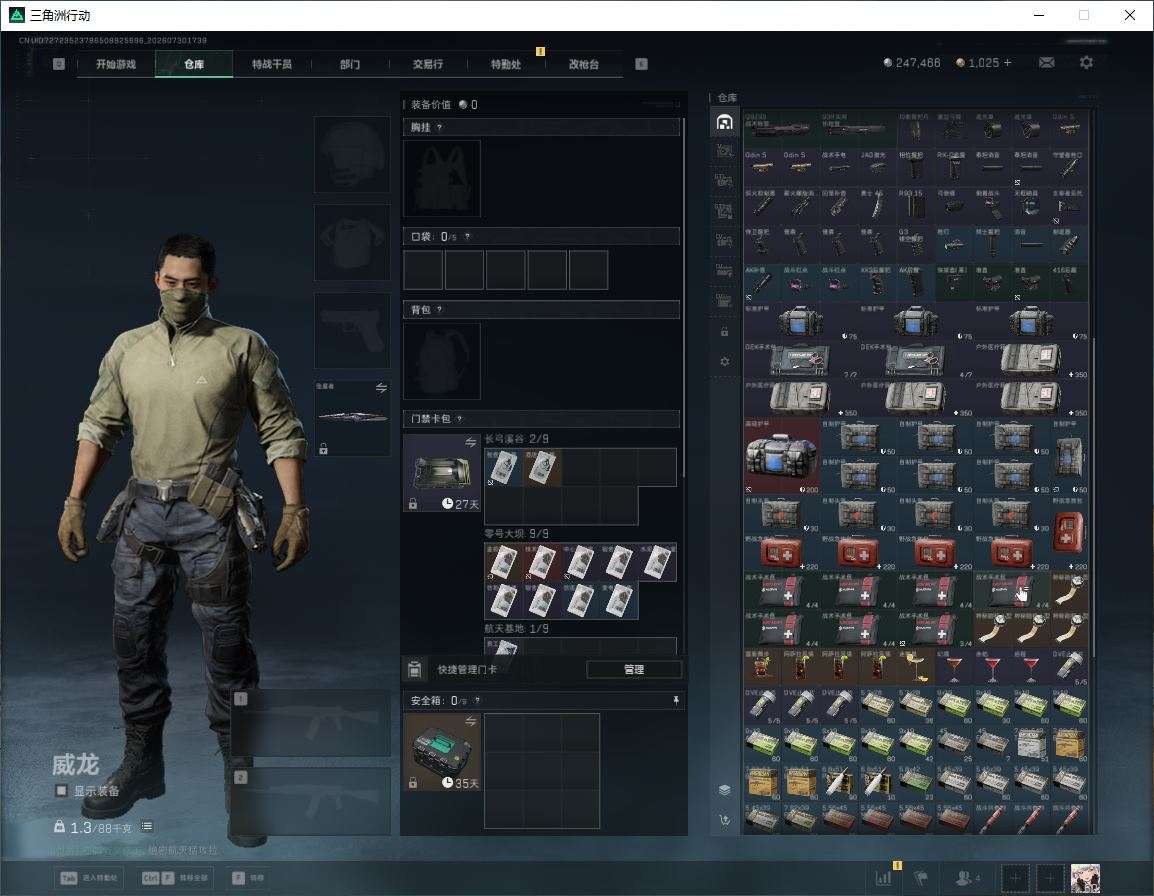The width and height of the screenshot is (1154, 896).
Task: Select the R93 15 magazine item
Action: (x=916, y=206)
